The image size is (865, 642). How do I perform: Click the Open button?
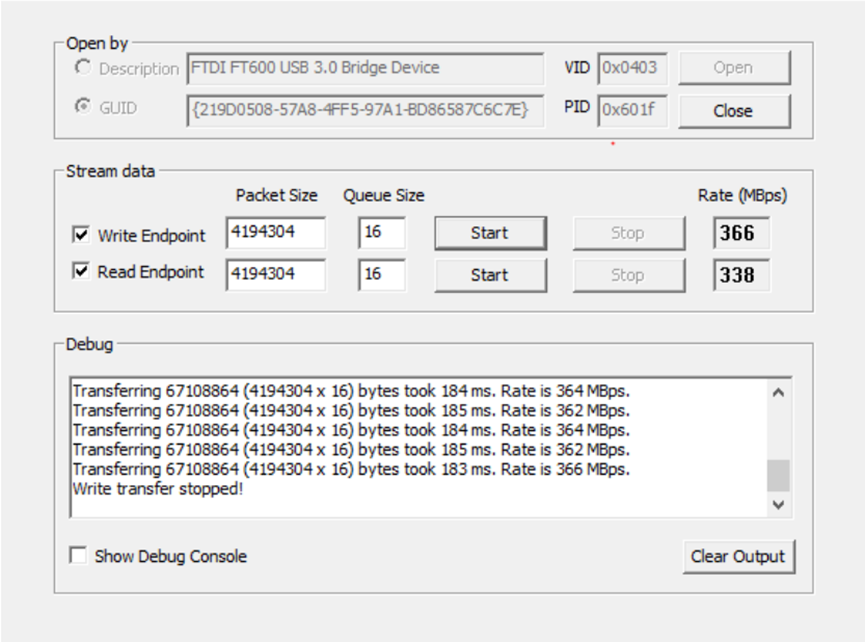[734, 68]
